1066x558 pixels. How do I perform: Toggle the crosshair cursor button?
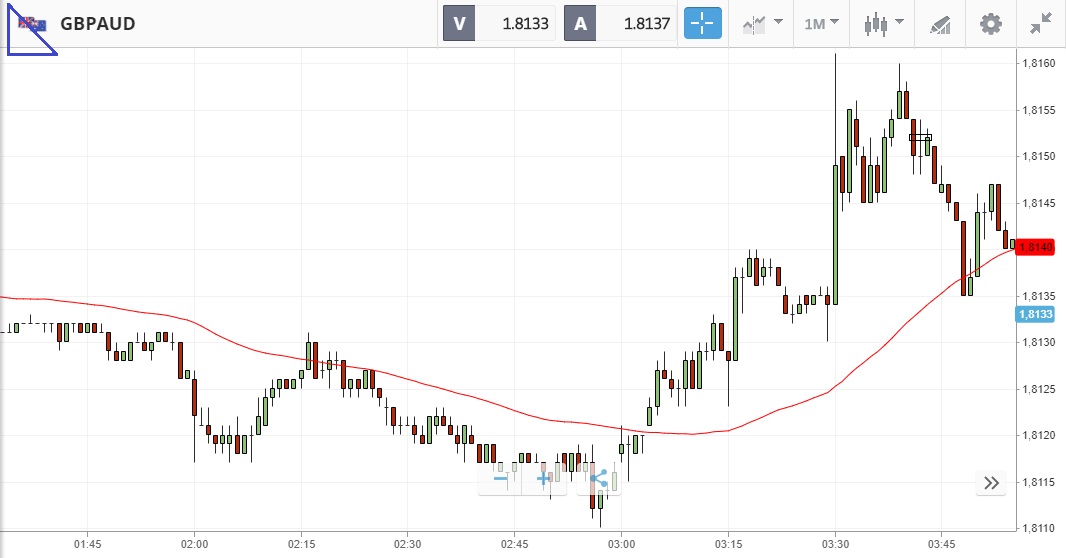[x=702, y=23]
